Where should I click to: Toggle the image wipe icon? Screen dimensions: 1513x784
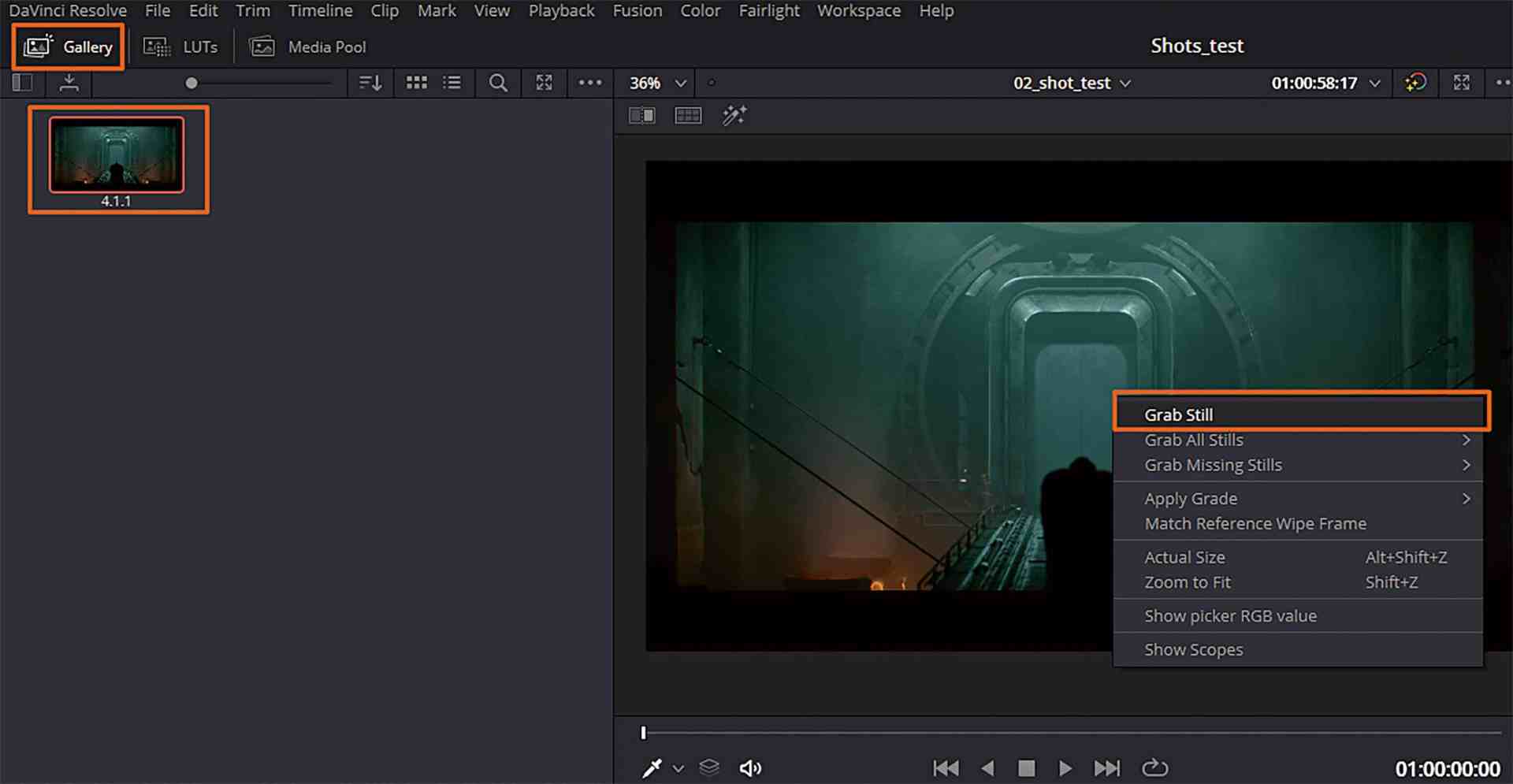point(642,116)
